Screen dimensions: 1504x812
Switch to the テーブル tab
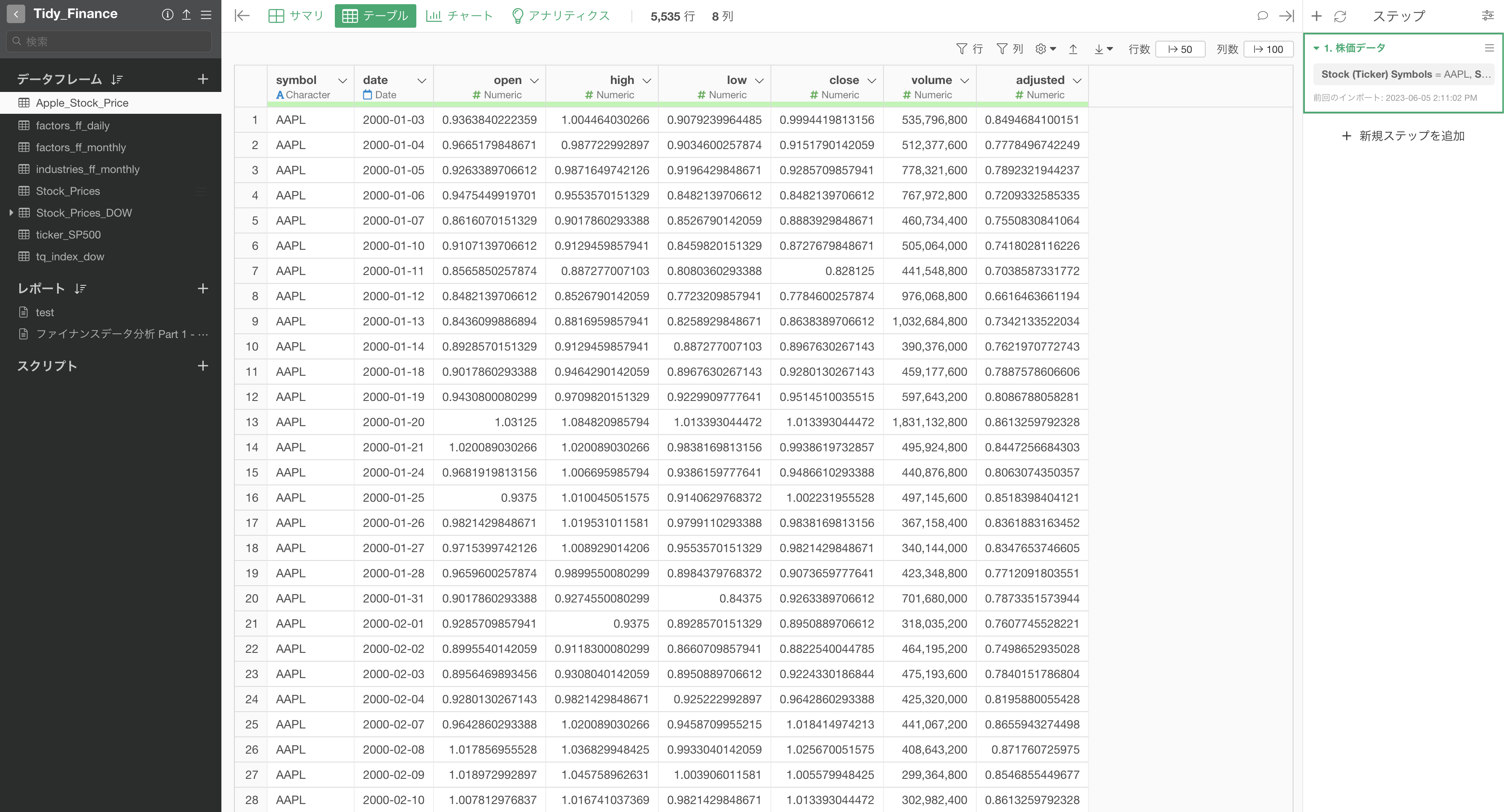click(376, 16)
